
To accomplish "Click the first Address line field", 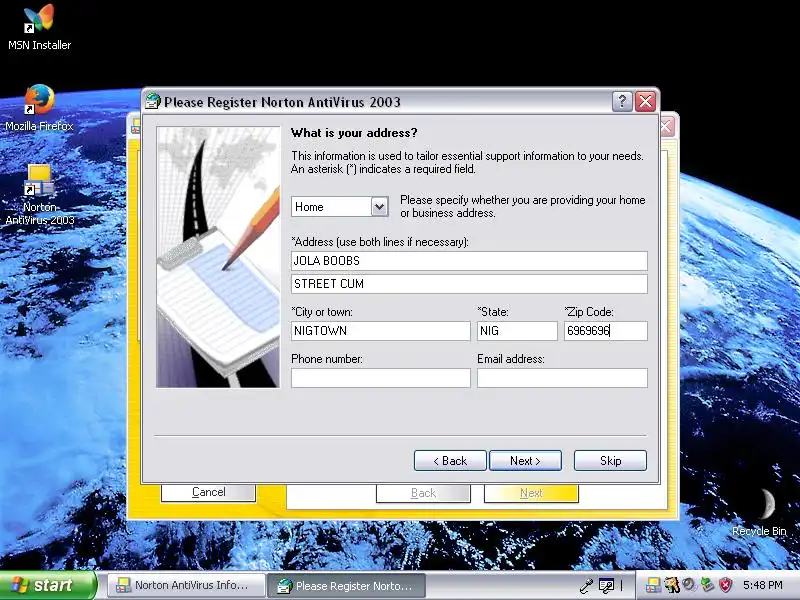I will click(469, 261).
